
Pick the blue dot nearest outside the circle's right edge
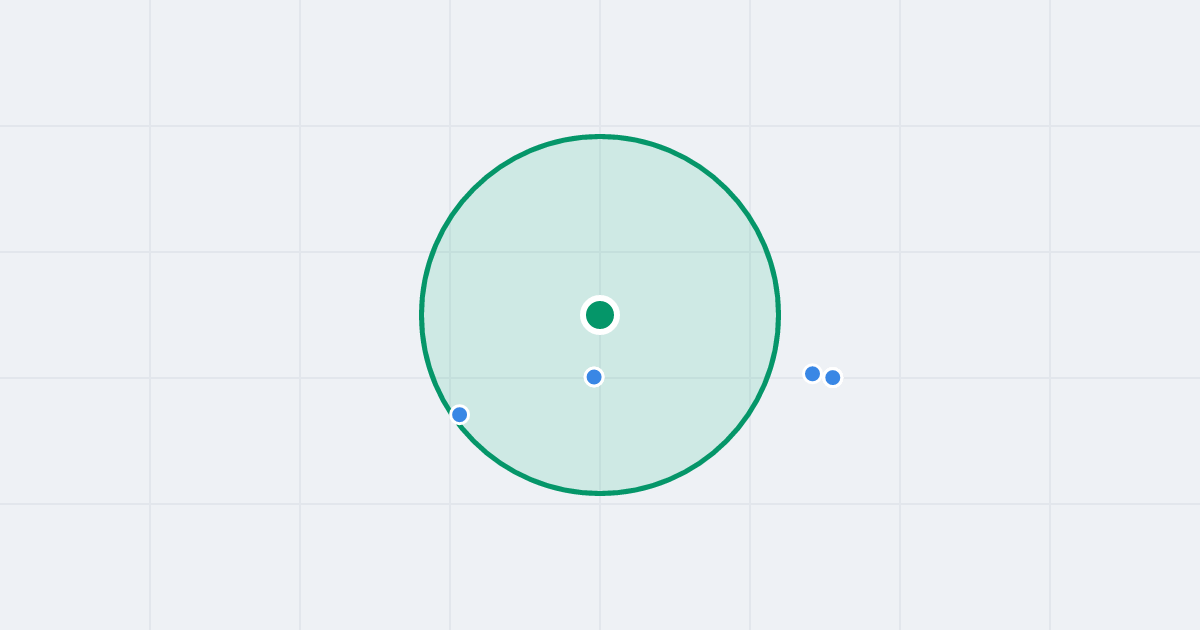click(813, 374)
